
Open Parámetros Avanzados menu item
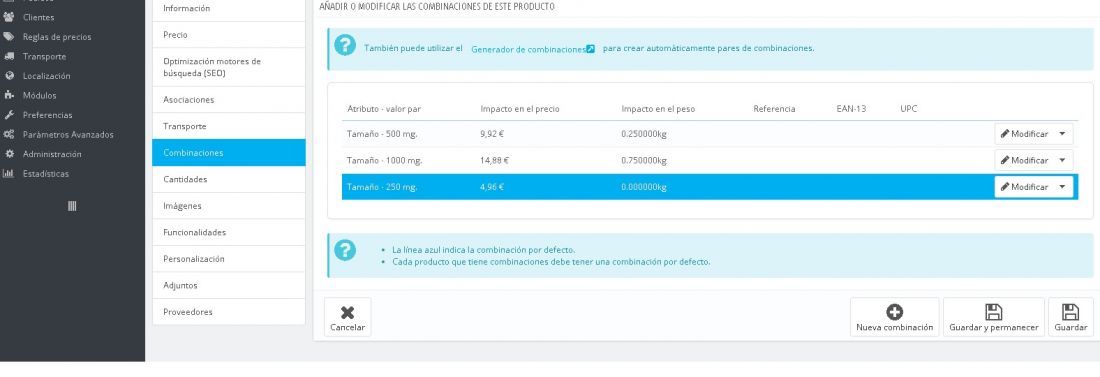[67, 134]
